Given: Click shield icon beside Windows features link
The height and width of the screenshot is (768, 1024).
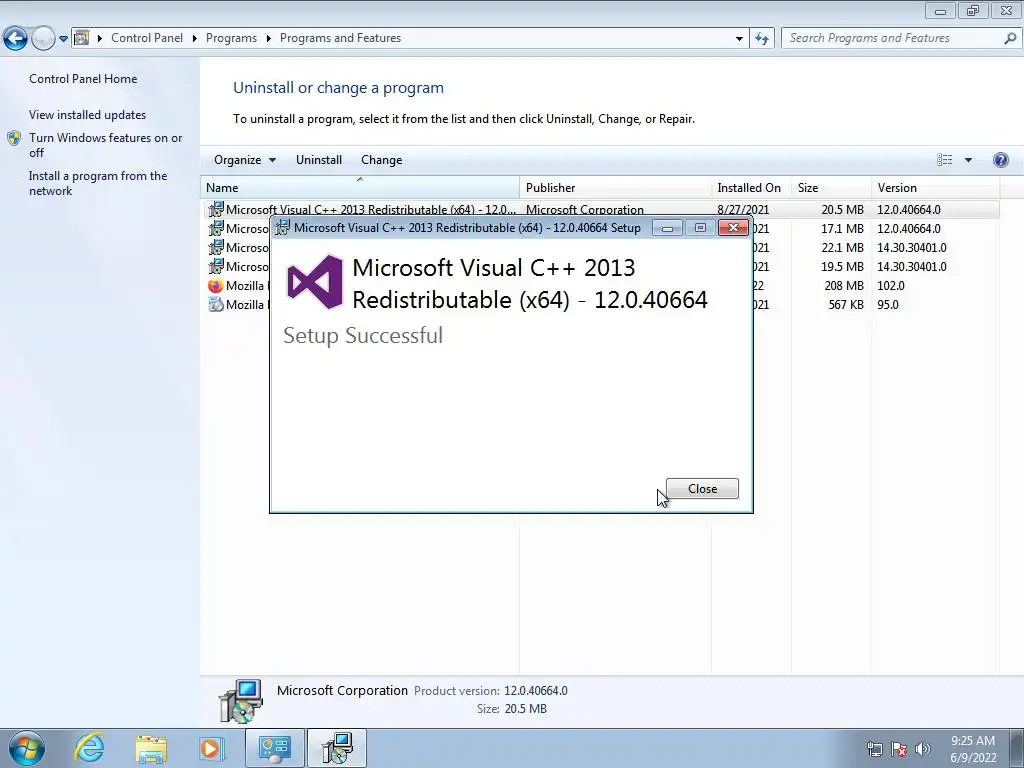Looking at the screenshot, I should pos(14,138).
